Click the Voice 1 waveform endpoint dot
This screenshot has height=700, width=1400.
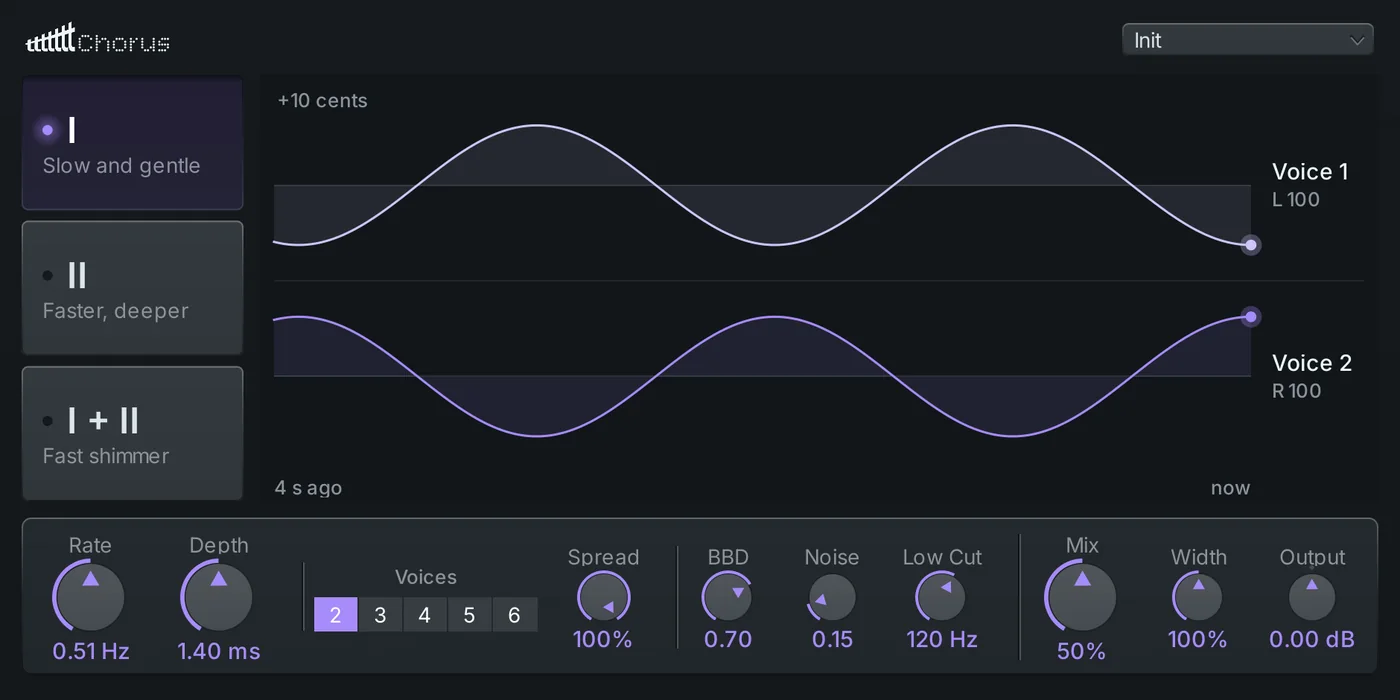tap(1250, 245)
